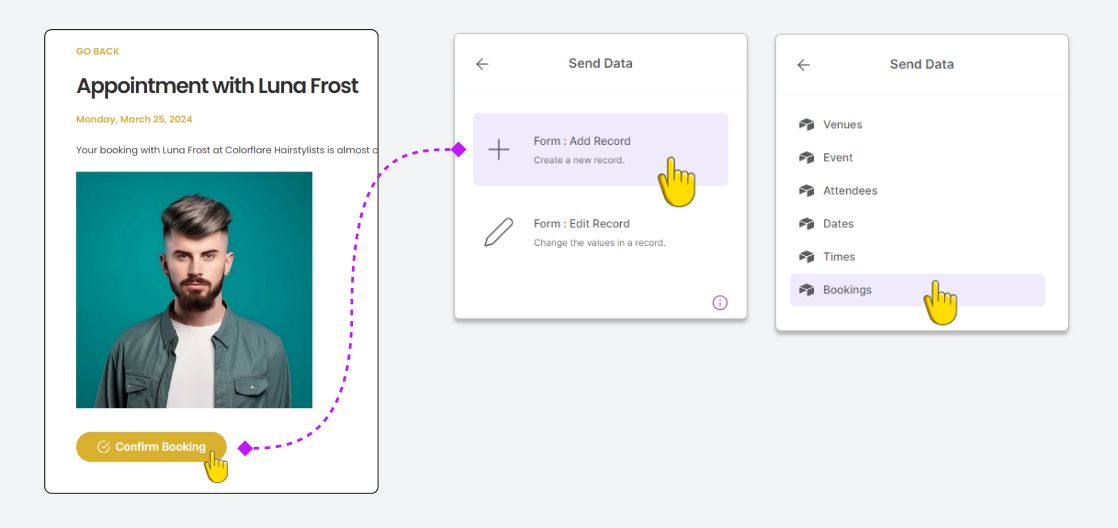Select Form : Add Record option
The width and height of the screenshot is (1118, 528).
coord(600,150)
